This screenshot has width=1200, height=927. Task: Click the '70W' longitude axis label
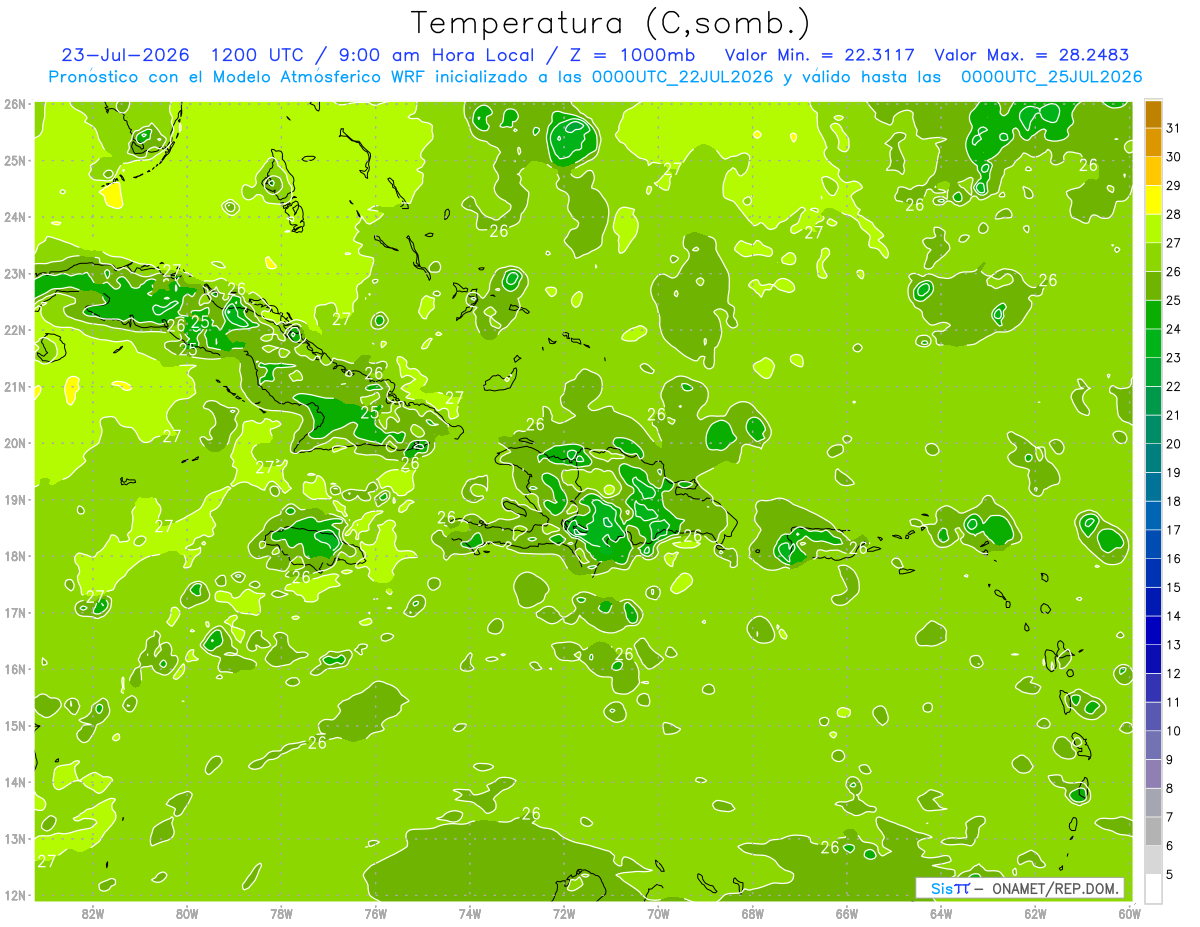pos(658,913)
